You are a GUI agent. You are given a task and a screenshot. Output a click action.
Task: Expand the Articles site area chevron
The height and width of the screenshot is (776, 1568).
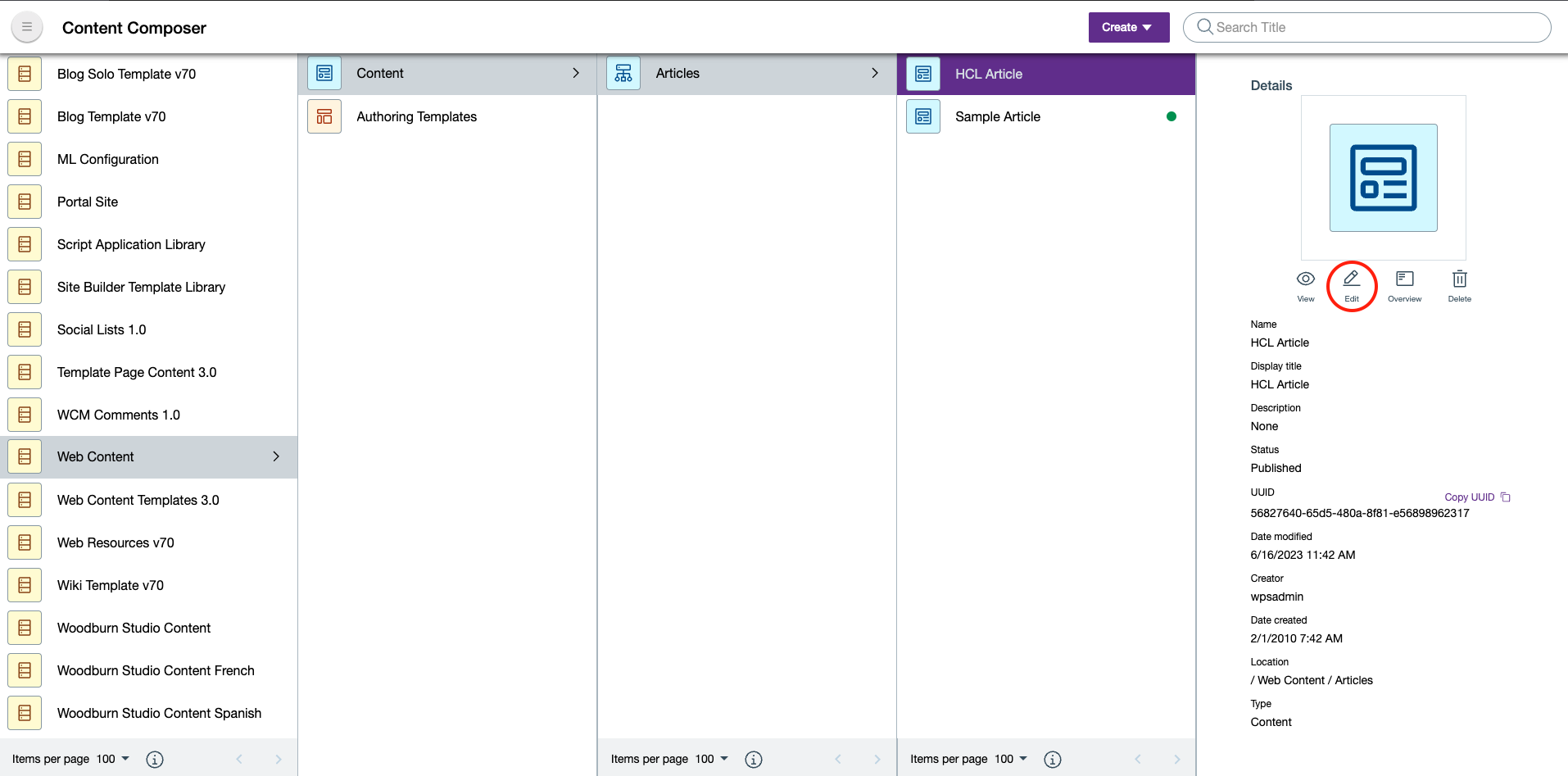point(875,73)
